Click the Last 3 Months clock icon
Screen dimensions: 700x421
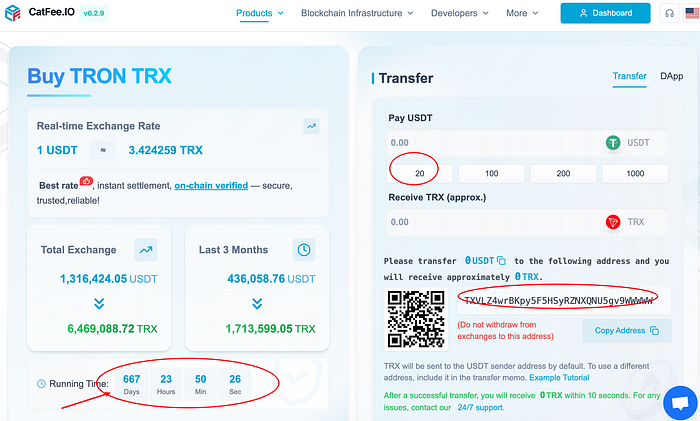(304, 250)
